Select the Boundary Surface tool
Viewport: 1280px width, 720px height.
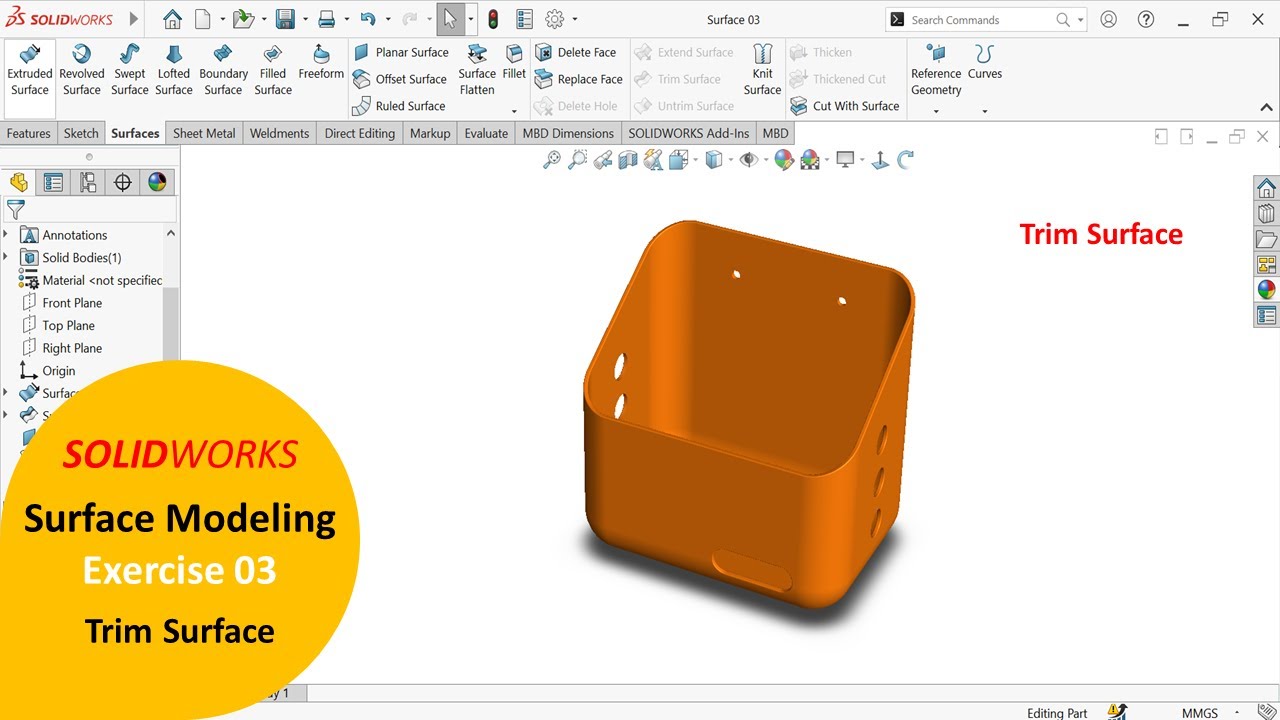click(223, 70)
